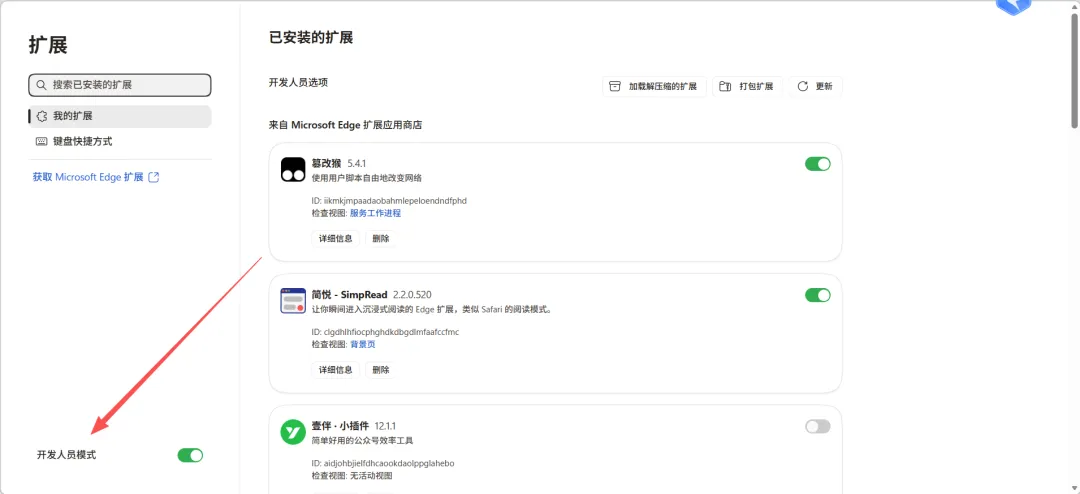
Task: Click the keyboard icon beside 键盘快捷方式
Action: (x=41, y=142)
